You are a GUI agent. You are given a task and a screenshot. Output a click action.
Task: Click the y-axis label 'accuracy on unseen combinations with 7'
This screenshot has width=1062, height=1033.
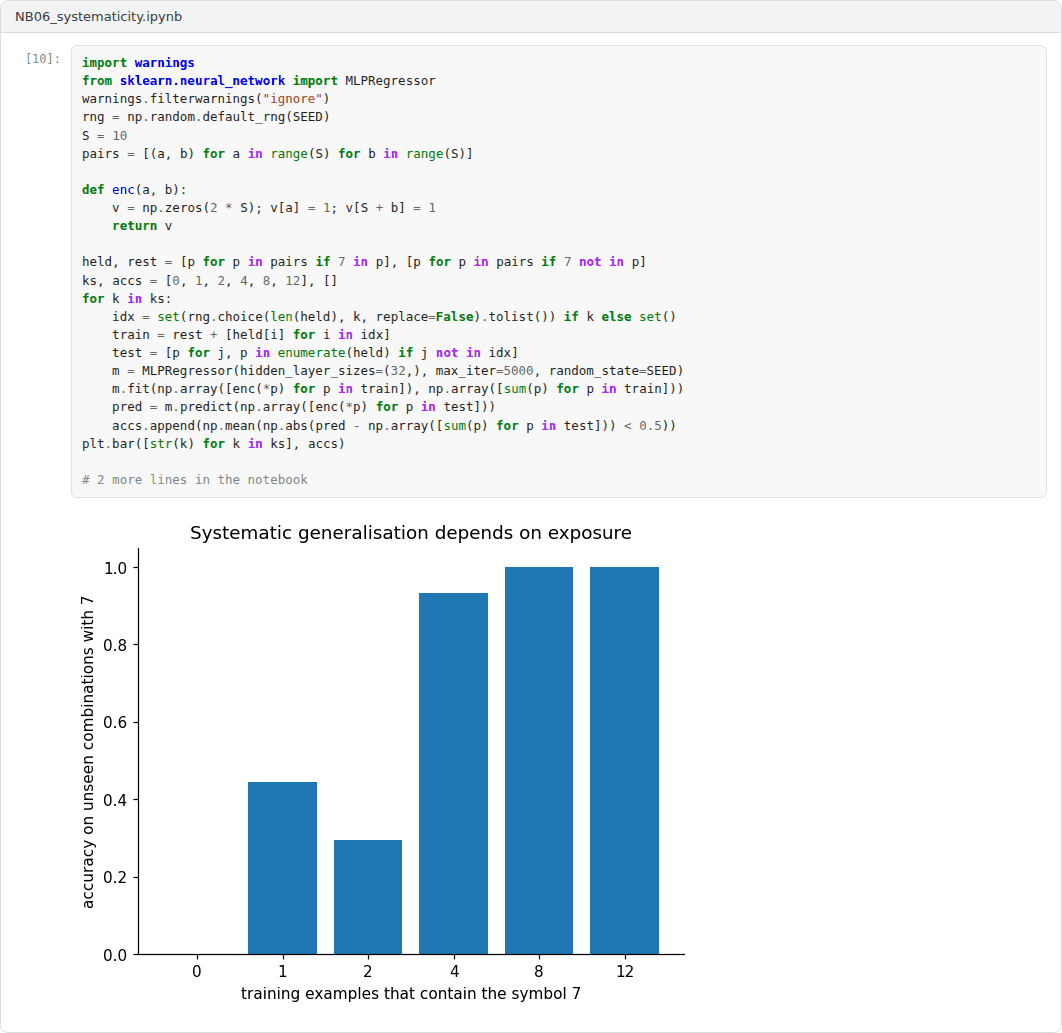click(87, 752)
